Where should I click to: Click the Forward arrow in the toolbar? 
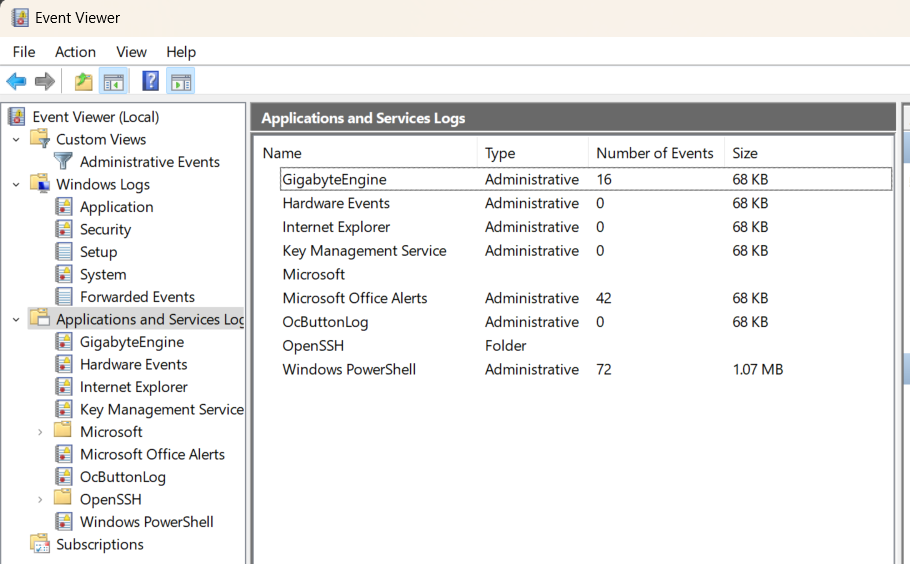(44, 82)
